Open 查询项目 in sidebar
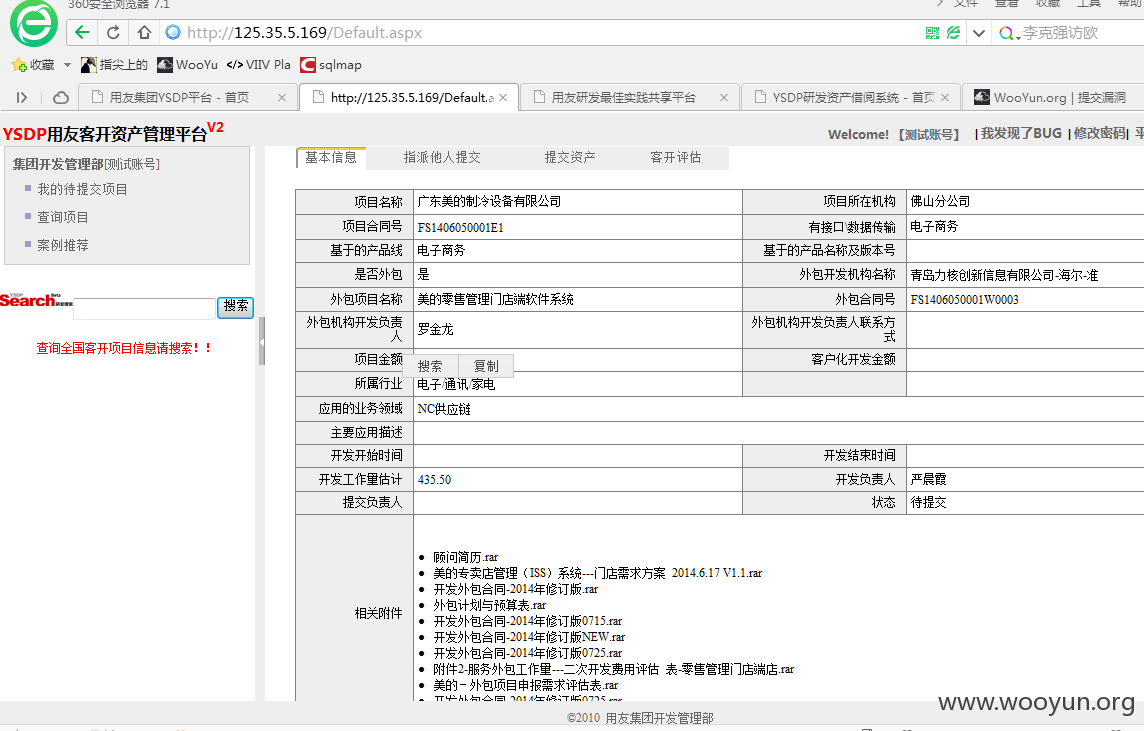 coord(63,217)
